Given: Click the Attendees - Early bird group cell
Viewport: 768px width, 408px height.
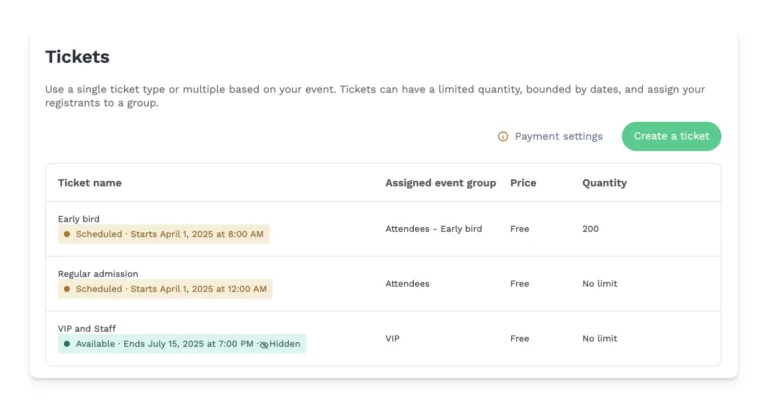Looking at the screenshot, I should (433, 229).
